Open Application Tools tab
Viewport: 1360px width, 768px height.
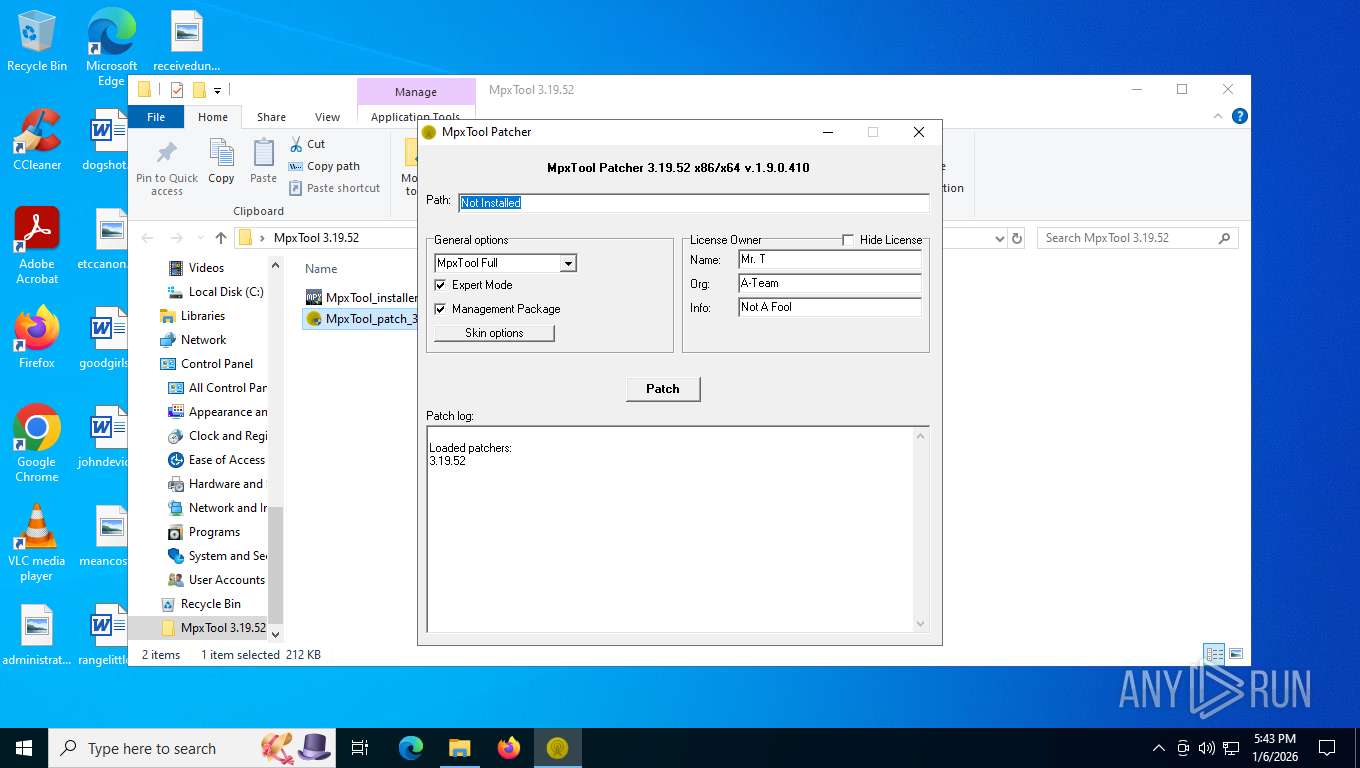point(416,117)
